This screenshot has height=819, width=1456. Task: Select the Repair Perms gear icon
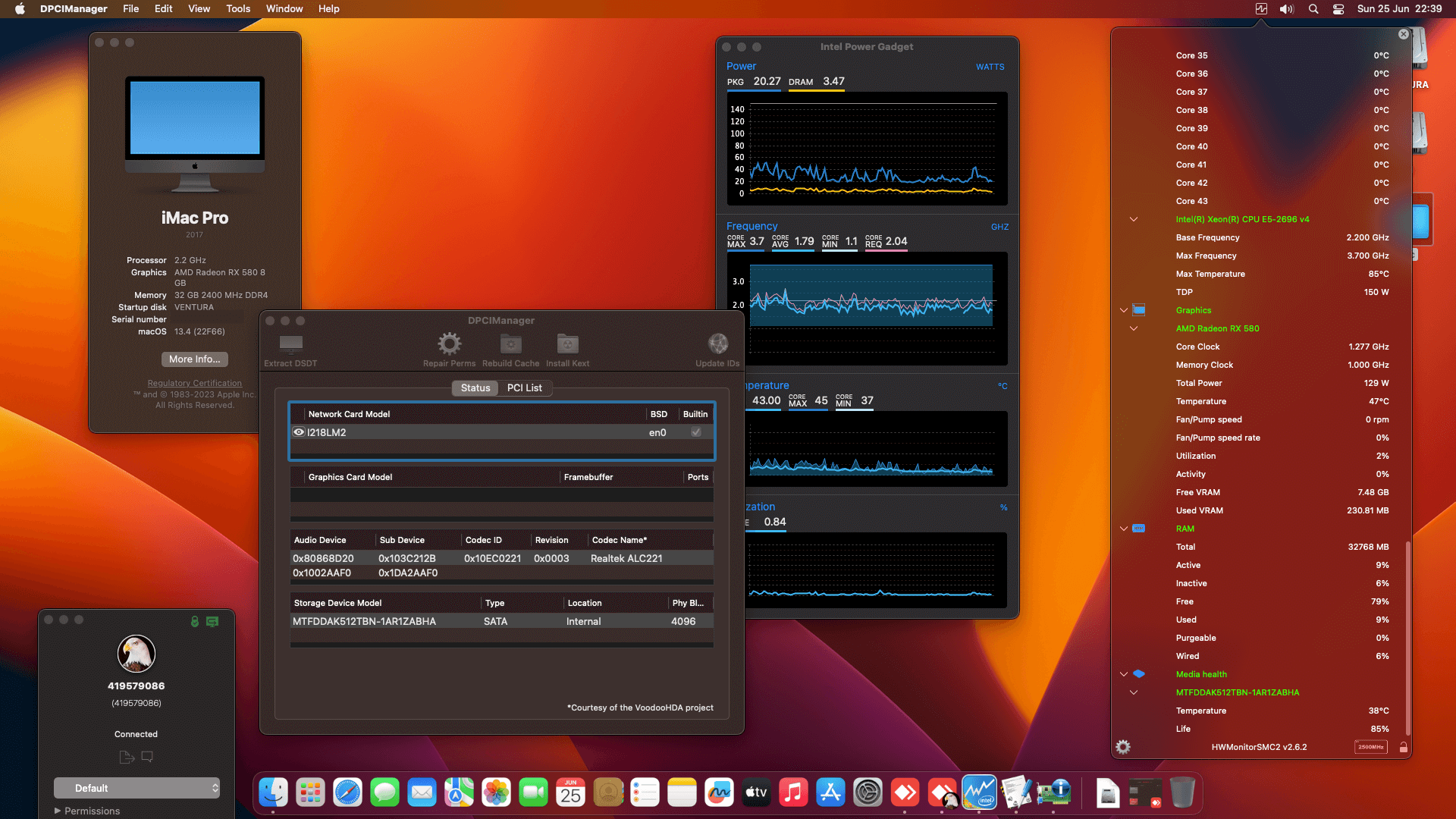[x=449, y=344]
